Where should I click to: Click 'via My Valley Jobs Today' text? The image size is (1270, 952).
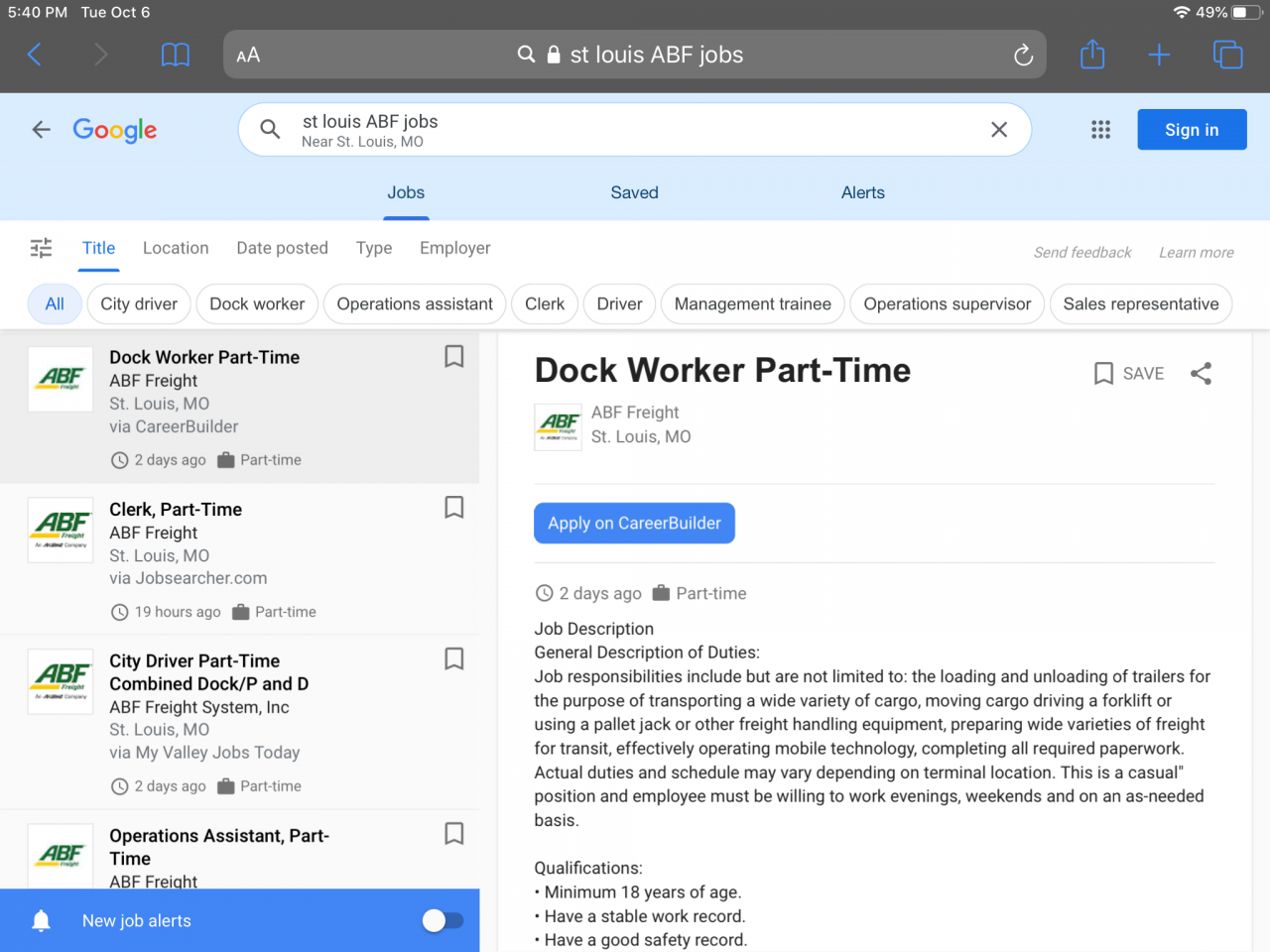pos(204,753)
